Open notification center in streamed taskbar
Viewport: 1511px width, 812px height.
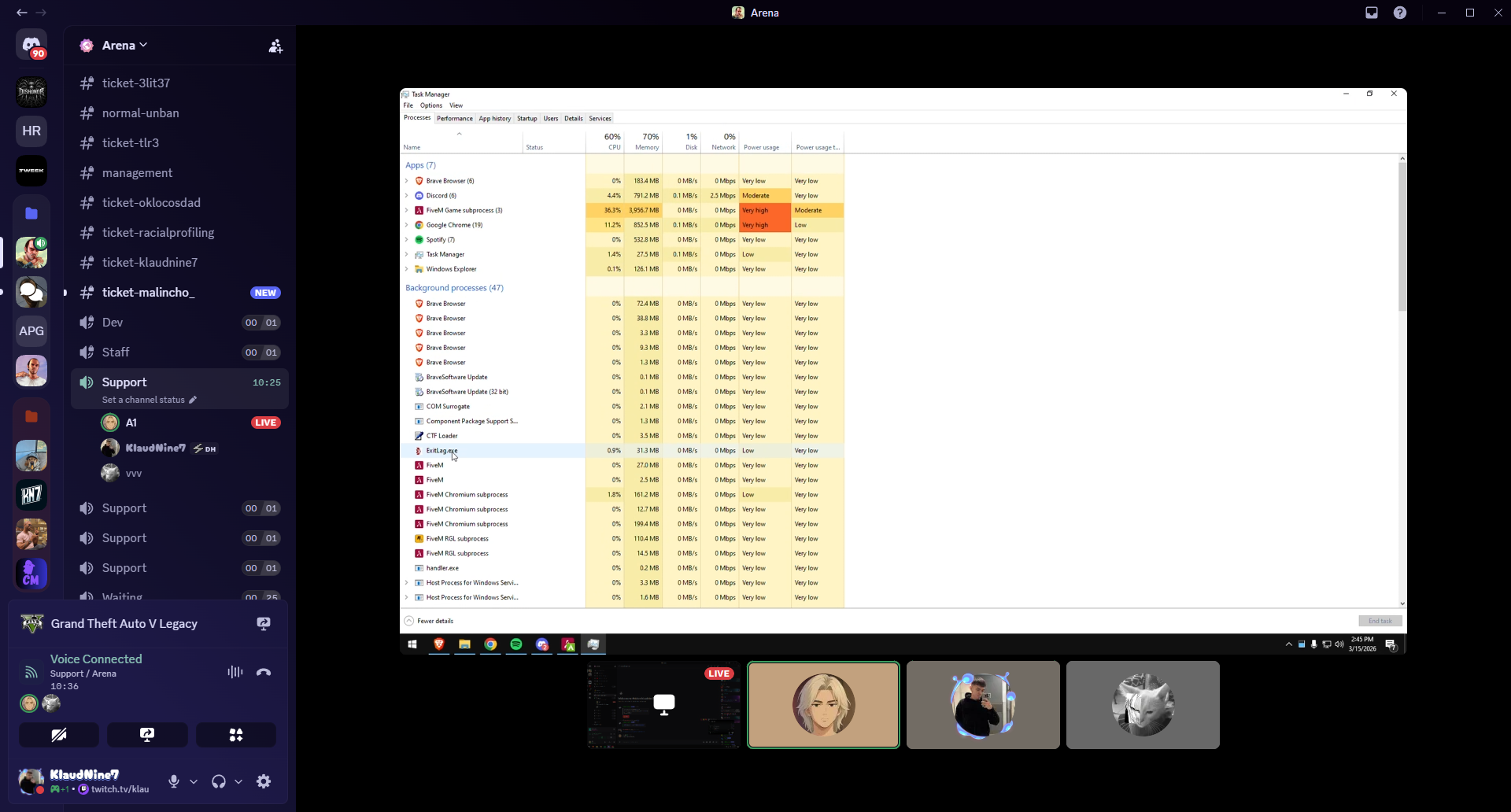point(1391,644)
